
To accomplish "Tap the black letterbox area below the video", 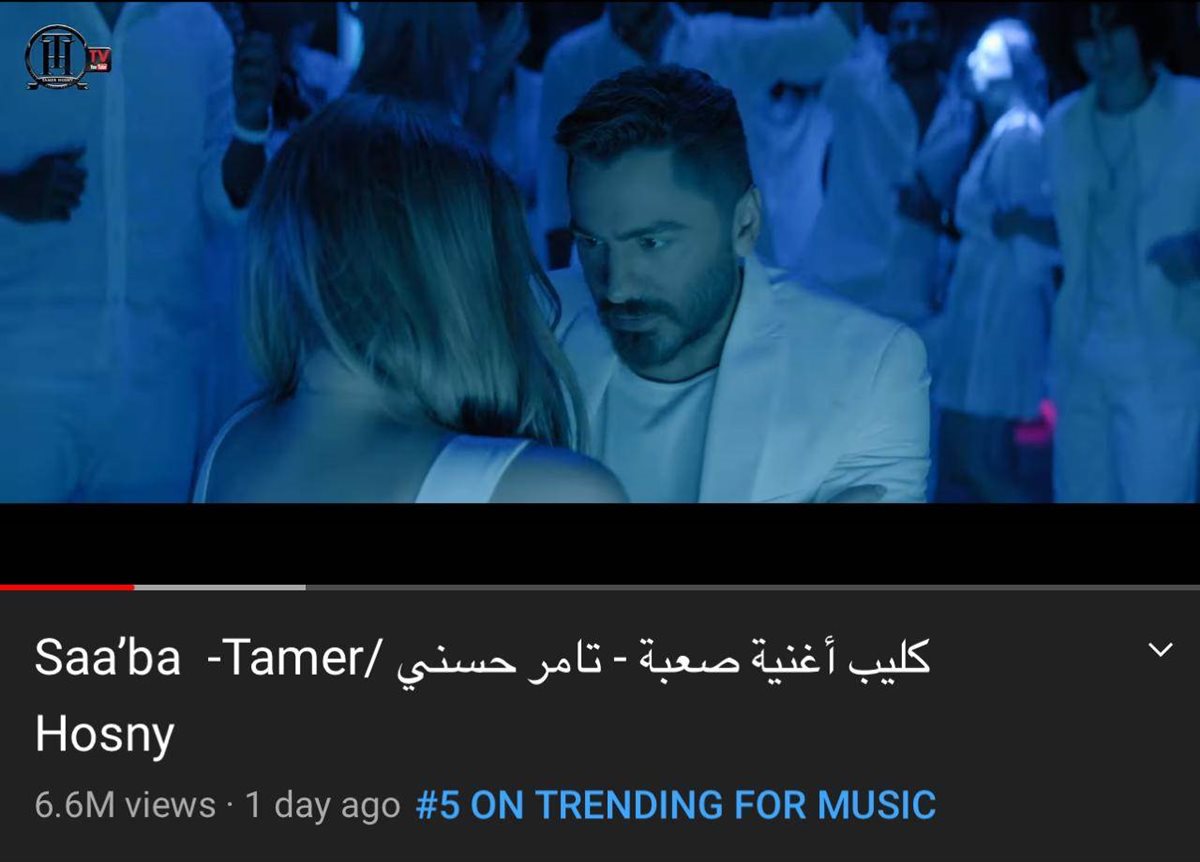I will point(600,543).
